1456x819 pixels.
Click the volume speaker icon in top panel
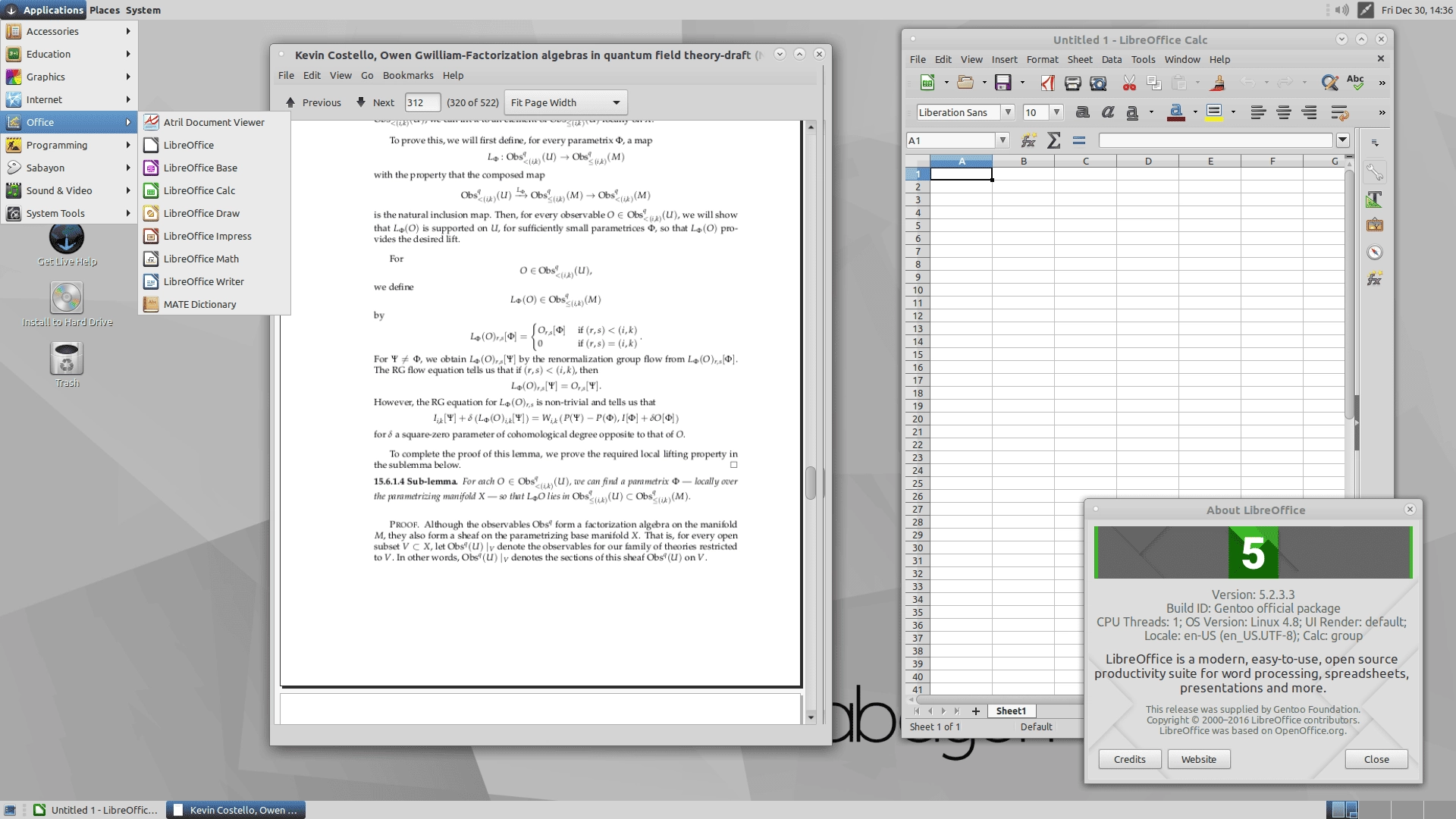[x=1342, y=10]
